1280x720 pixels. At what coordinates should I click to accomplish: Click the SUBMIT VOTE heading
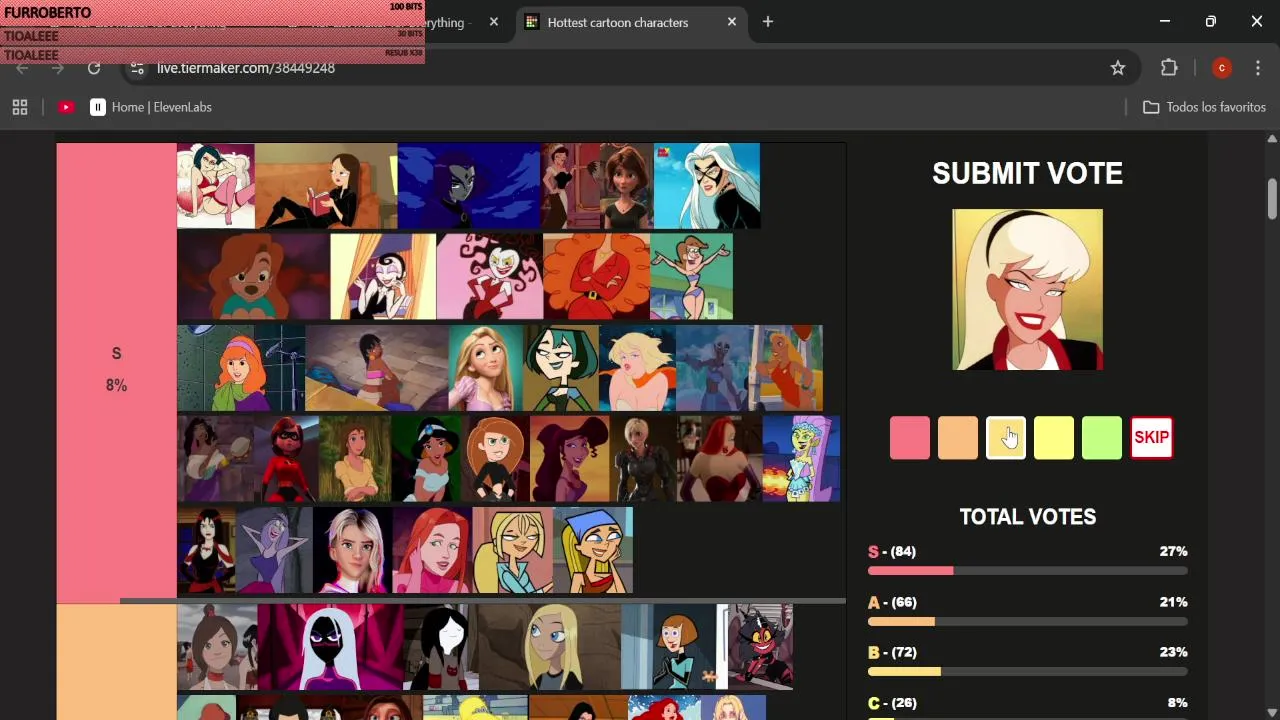tap(1028, 174)
